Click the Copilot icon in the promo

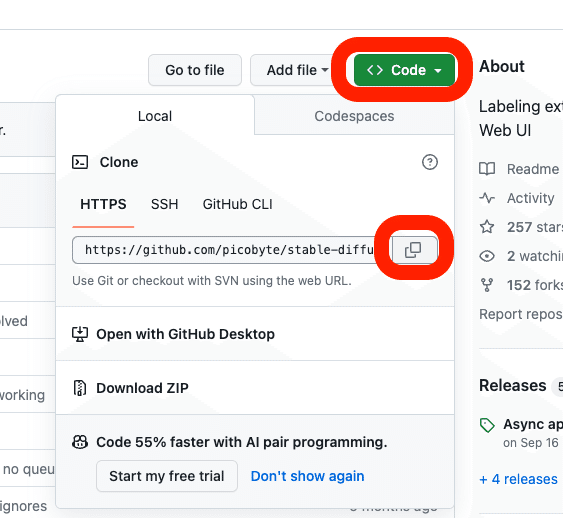click(x=80, y=442)
